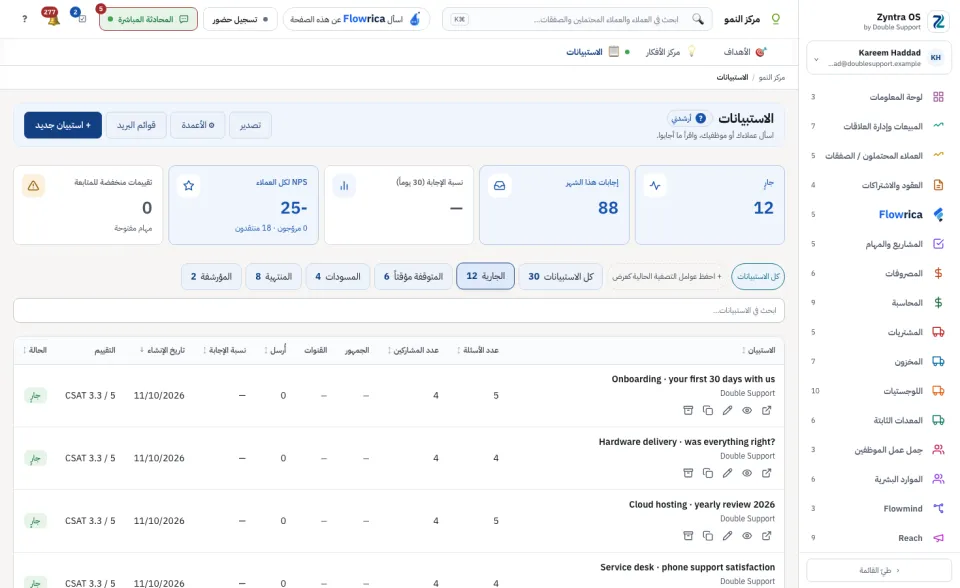Archive the Hardware delivery survey
Screen dimensions: 960x588
tap(688, 473)
